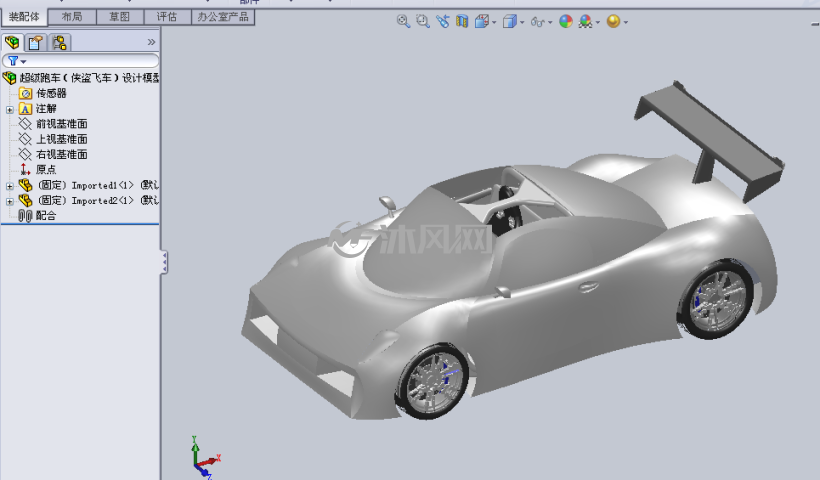Select the 配合 mates folder
This screenshot has width=820, height=480.
pyautogui.click(x=46, y=215)
